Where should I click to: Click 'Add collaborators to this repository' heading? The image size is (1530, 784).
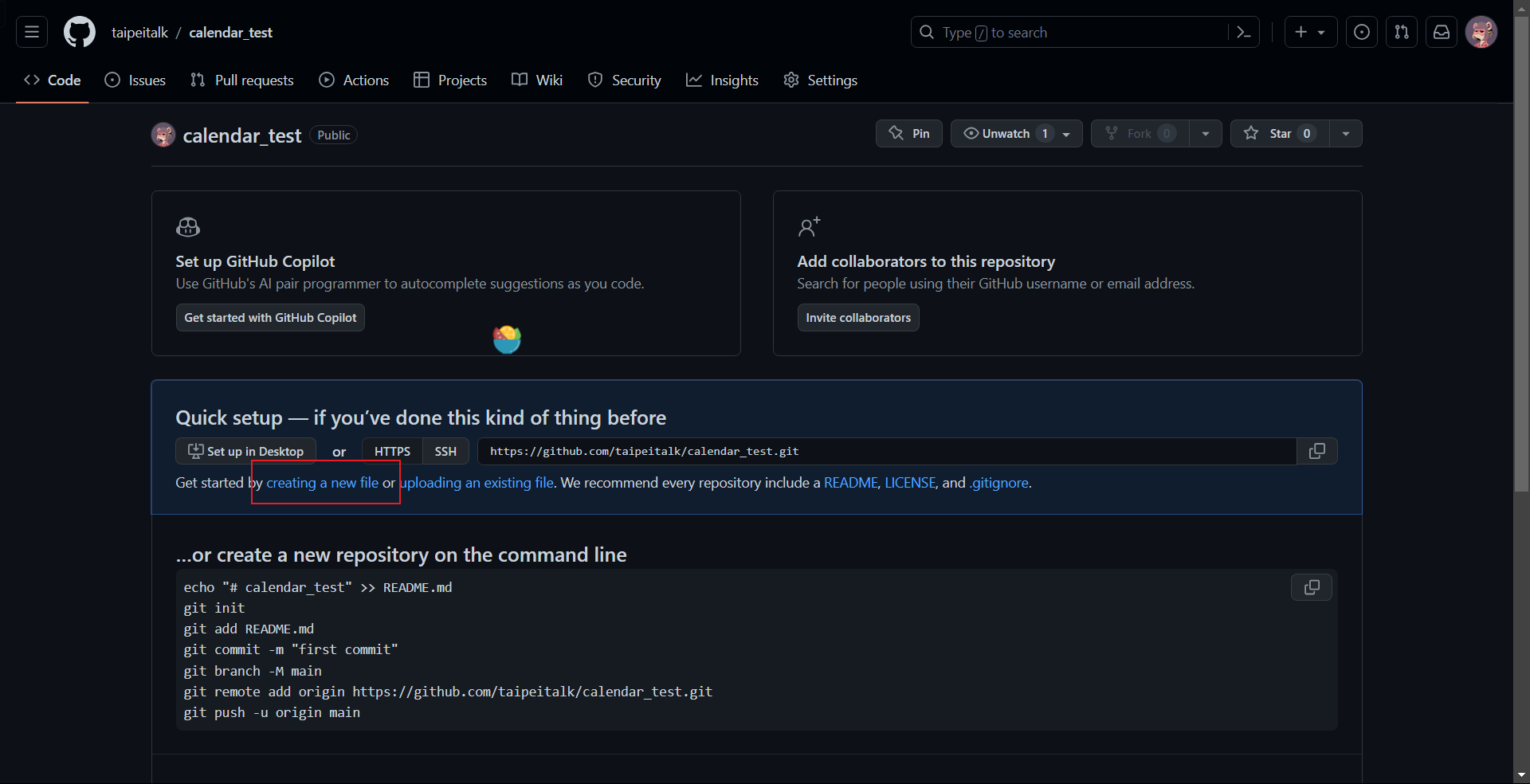point(926,261)
